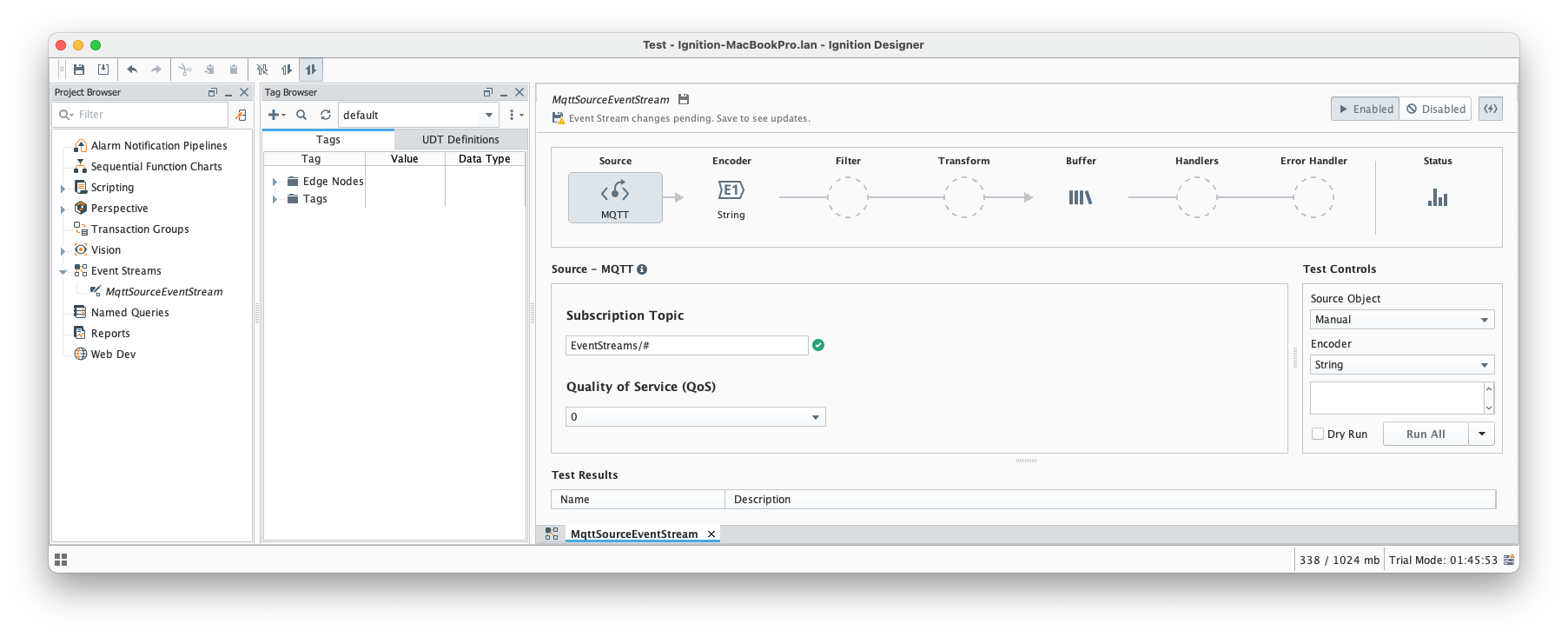The height and width of the screenshot is (637, 1568).
Task: Click the Redo arrow in the toolbar
Action: [x=156, y=70]
